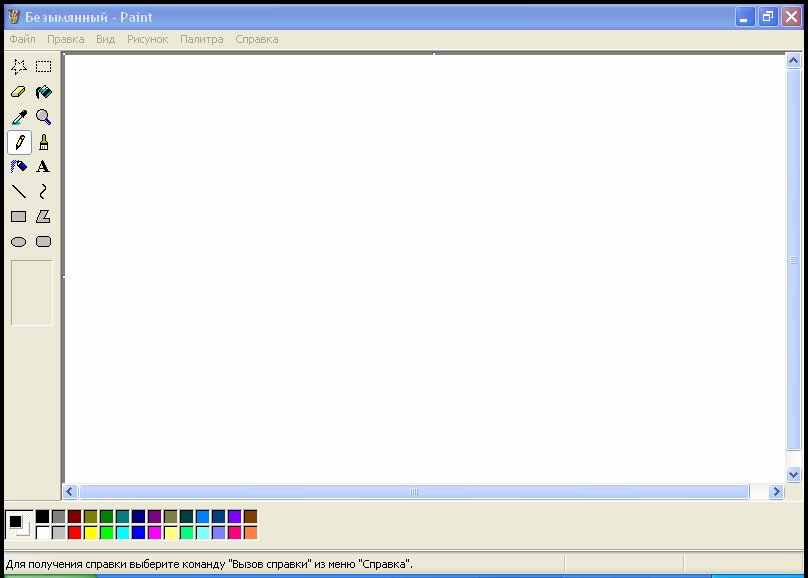Select the light gray swatch
The width and height of the screenshot is (808, 578).
(x=59, y=532)
